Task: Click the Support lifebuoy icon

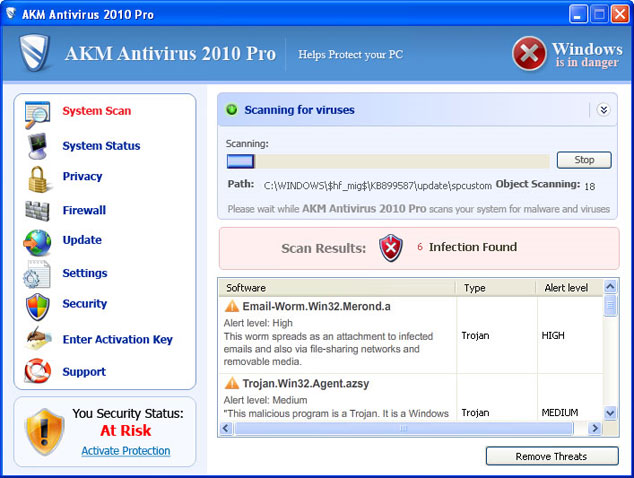Action: (37, 370)
